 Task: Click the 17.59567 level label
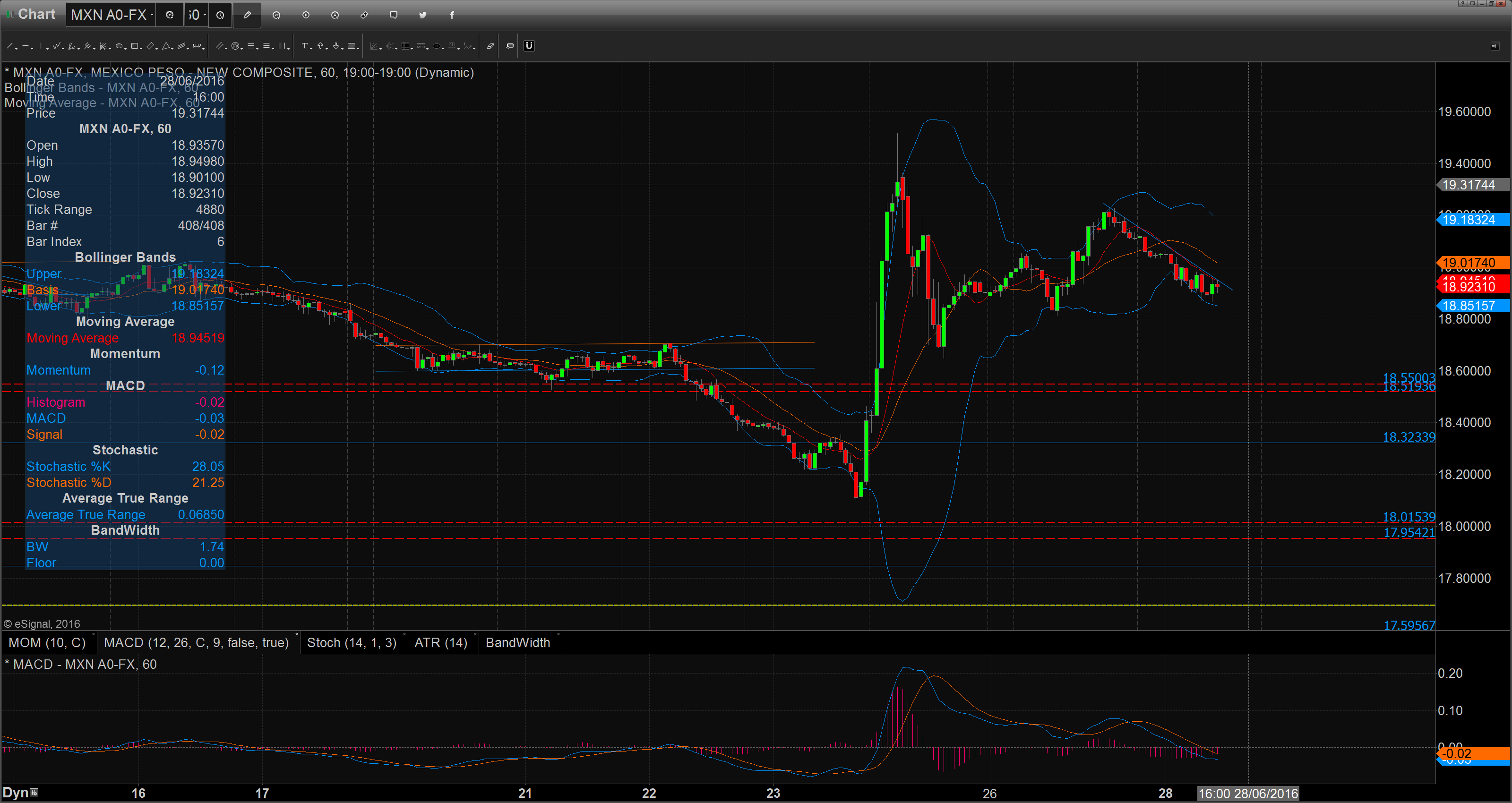[x=1409, y=626]
